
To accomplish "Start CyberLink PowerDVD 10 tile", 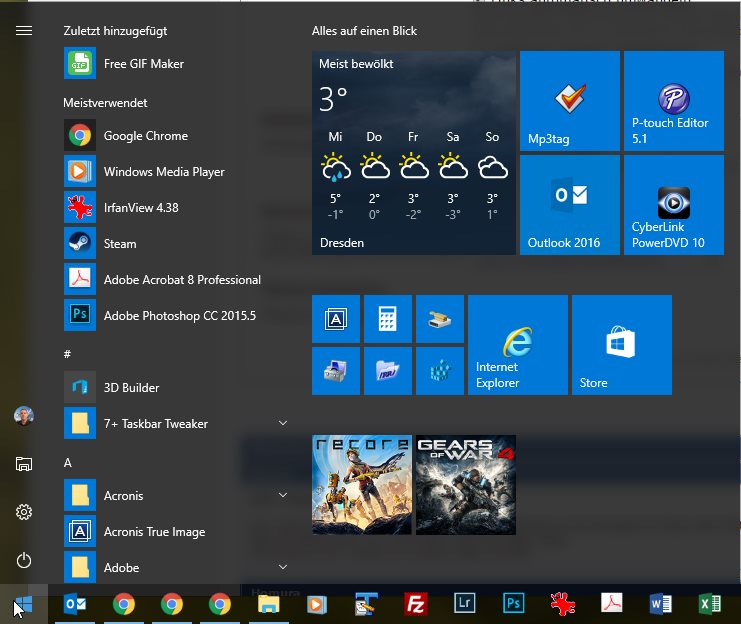I will (x=673, y=205).
